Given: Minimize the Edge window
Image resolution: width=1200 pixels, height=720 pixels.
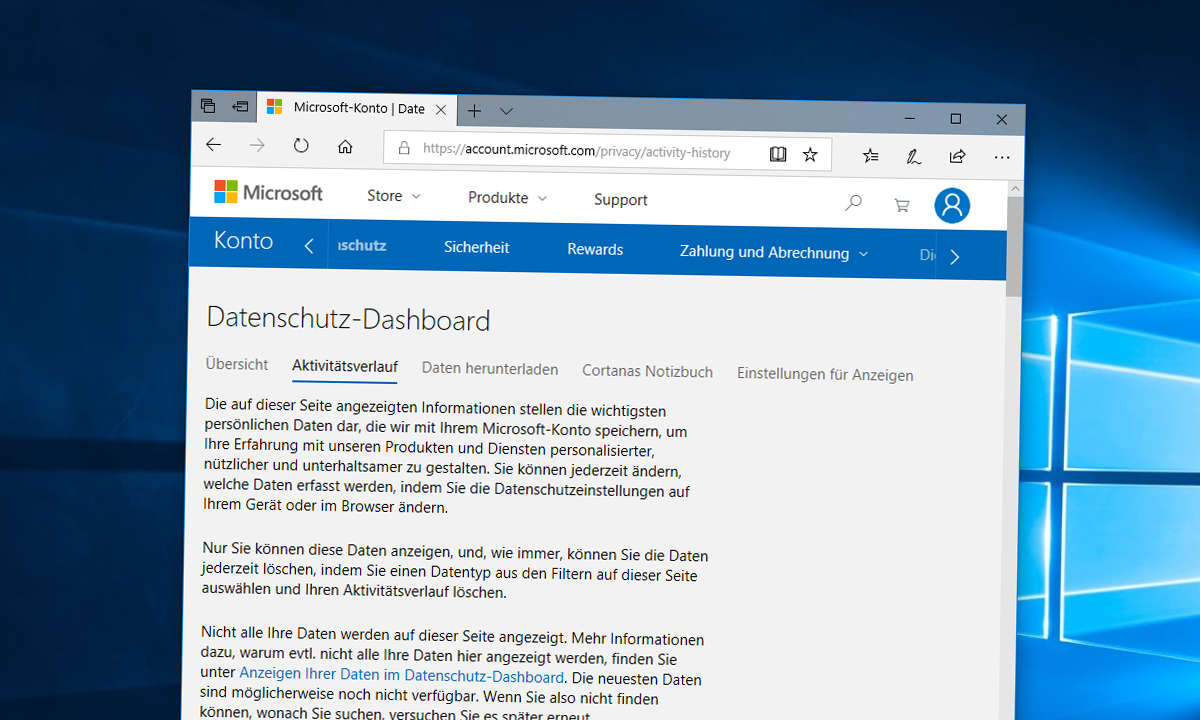Looking at the screenshot, I should pos(909,118).
